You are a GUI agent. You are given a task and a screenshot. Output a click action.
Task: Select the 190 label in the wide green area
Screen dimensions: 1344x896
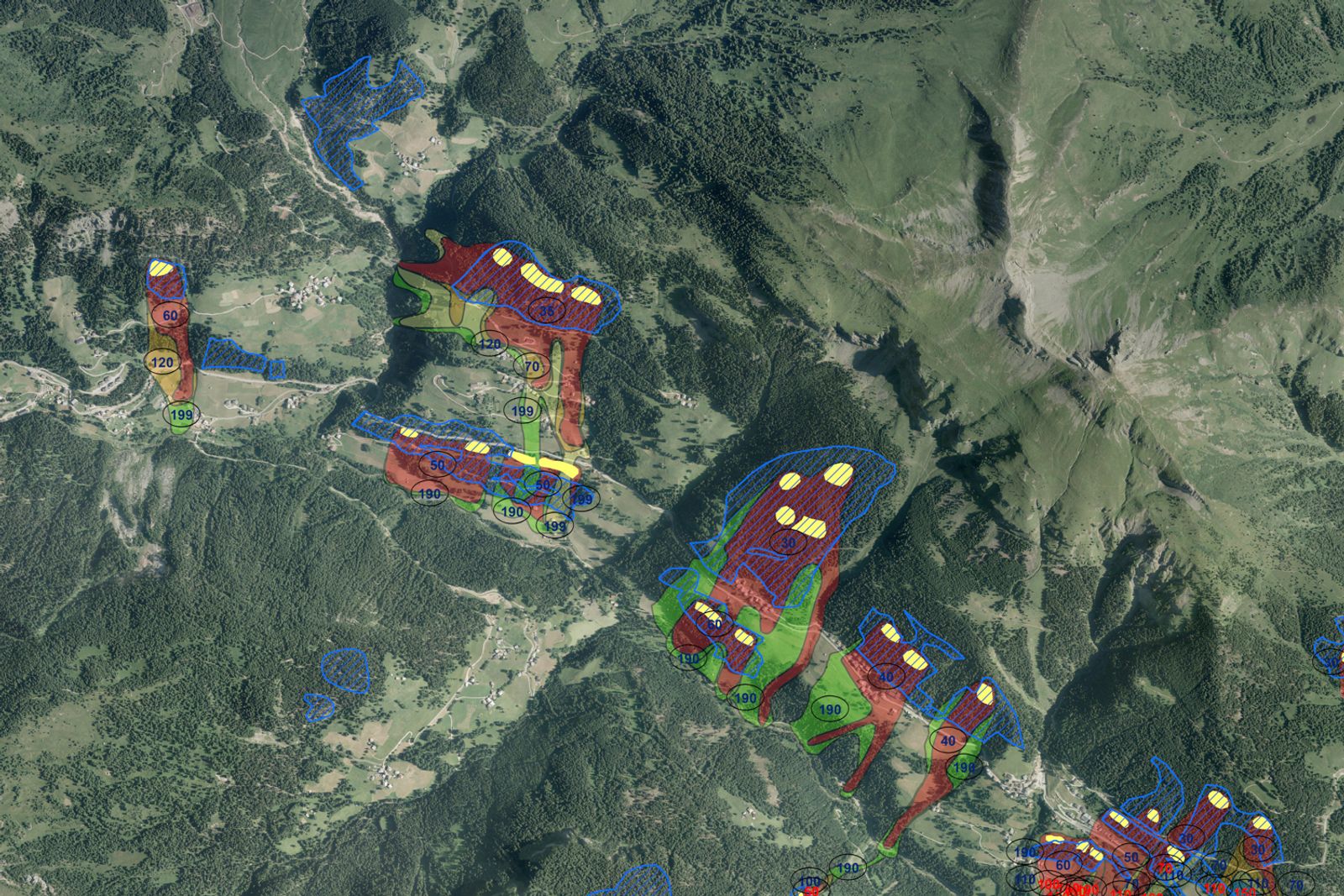tap(830, 710)
